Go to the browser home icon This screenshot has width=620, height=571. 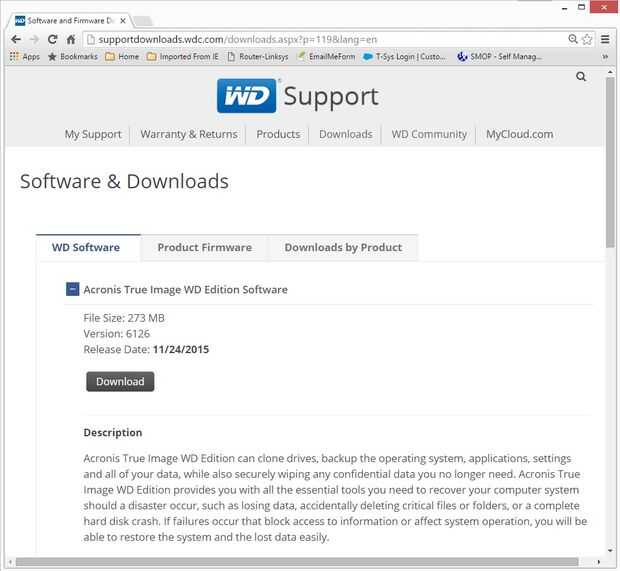tap(71, 39)
